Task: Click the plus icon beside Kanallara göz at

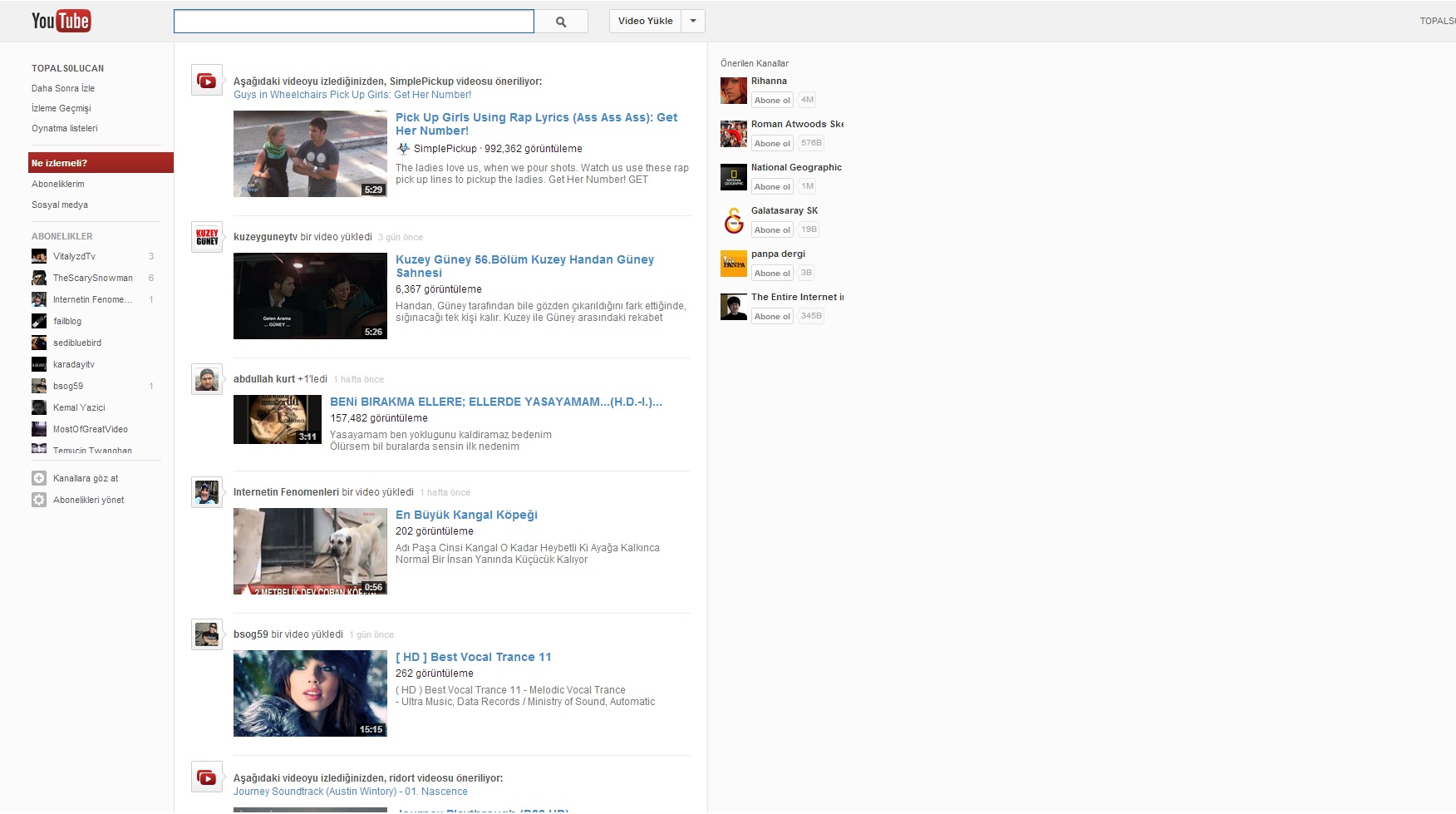Action: 39,478
